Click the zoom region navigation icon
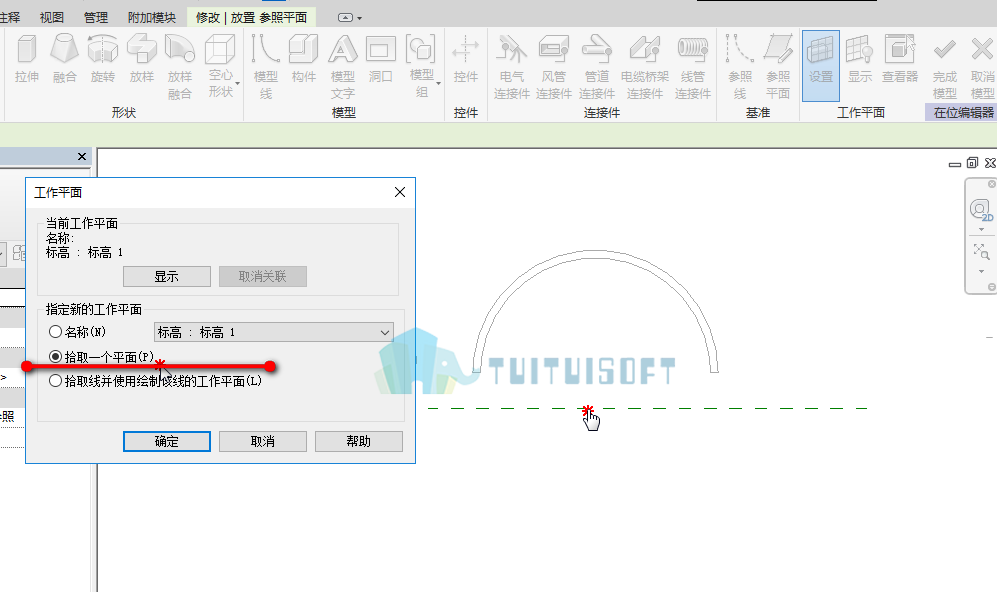This screenshot has width=997, height=592. click(x=981, y=252)
